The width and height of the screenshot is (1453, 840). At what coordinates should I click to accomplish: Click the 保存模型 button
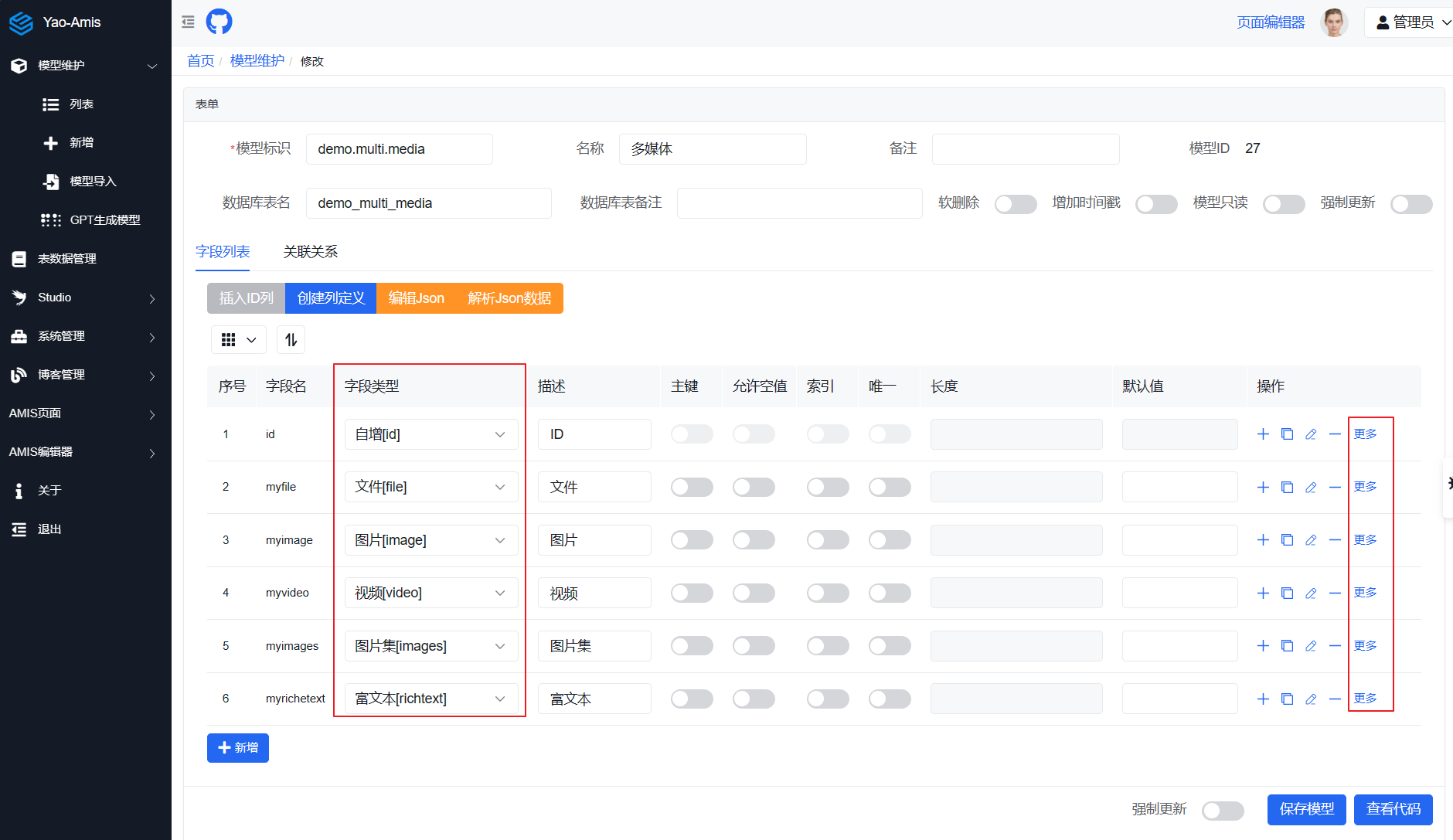tap(1306, 809)
